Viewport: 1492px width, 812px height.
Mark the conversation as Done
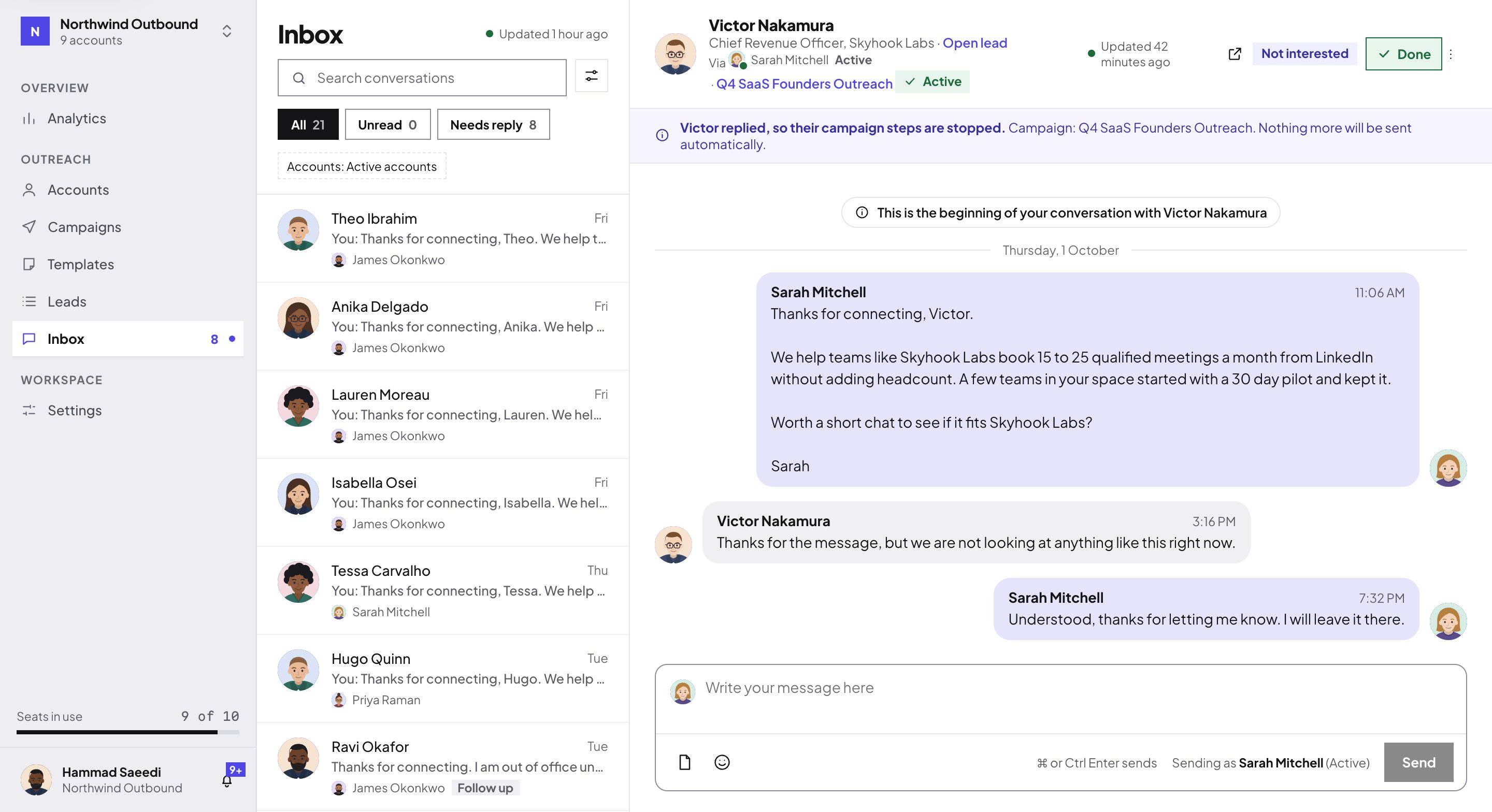pos(1403,54)
